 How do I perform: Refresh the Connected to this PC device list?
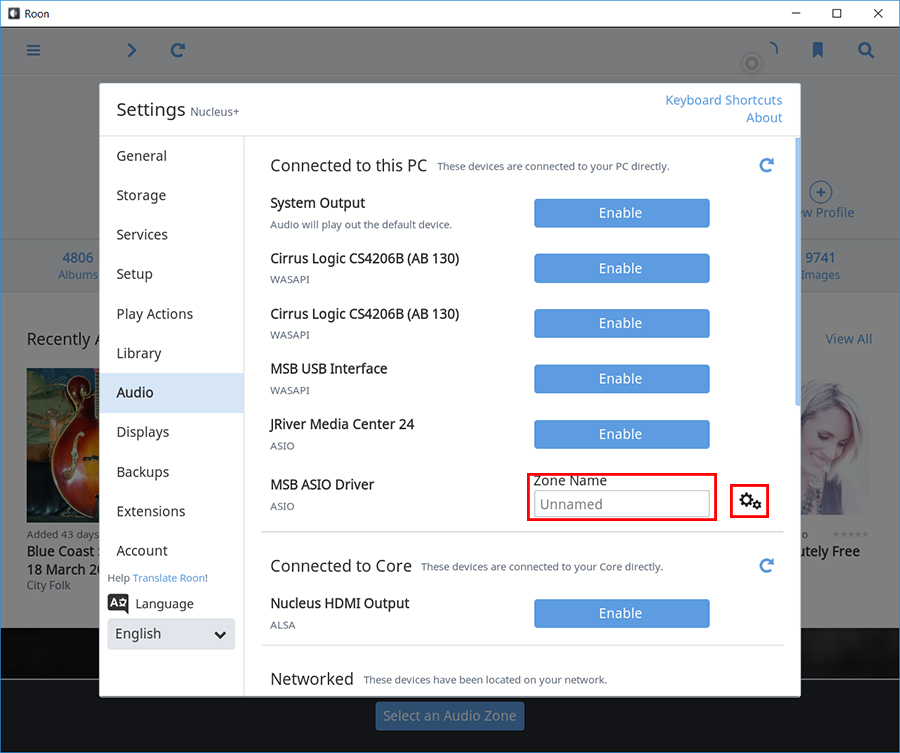[x=766, y=166]
